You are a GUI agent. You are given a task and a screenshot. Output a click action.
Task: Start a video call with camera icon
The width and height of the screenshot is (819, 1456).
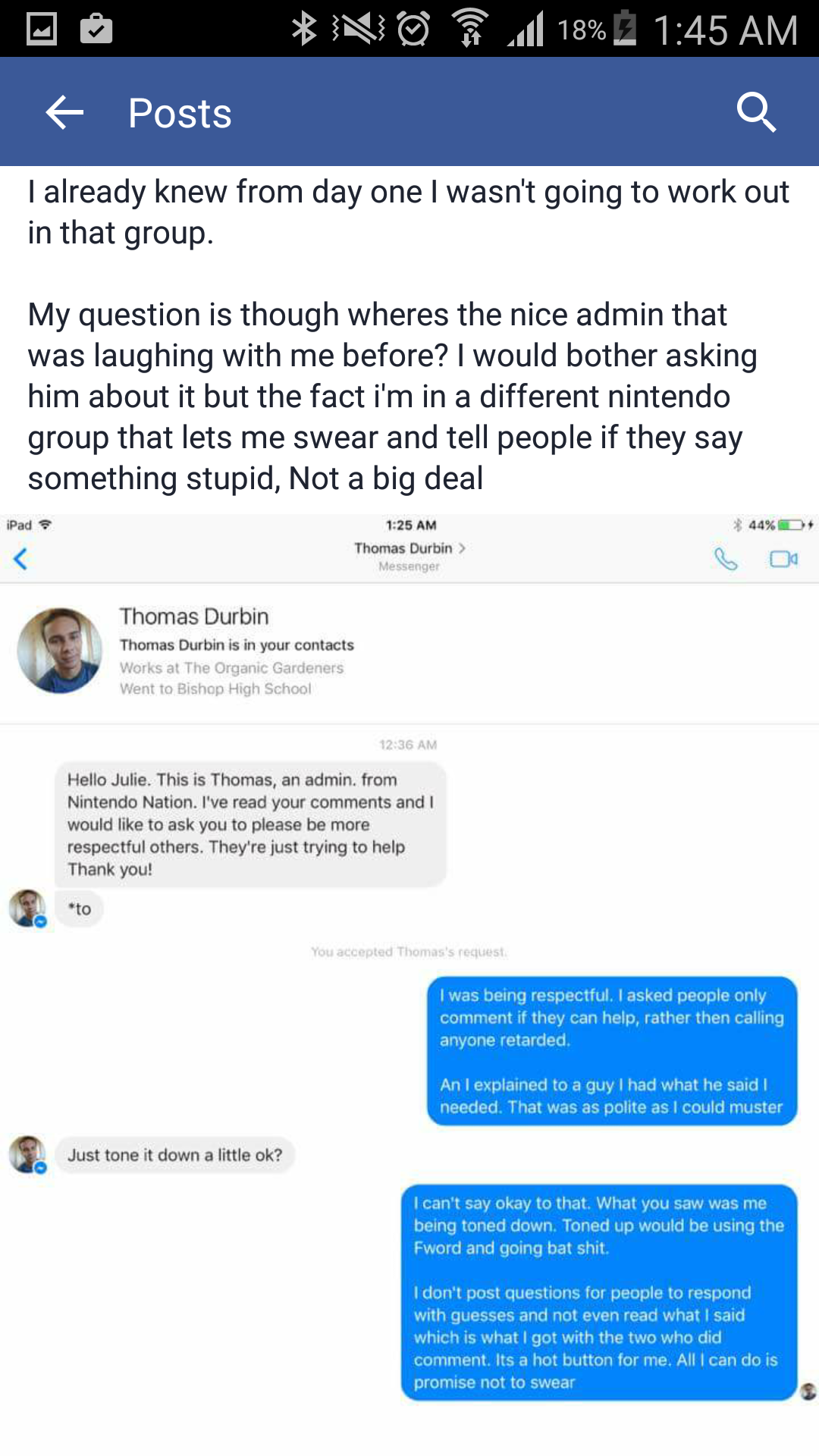tap(783, 560)
